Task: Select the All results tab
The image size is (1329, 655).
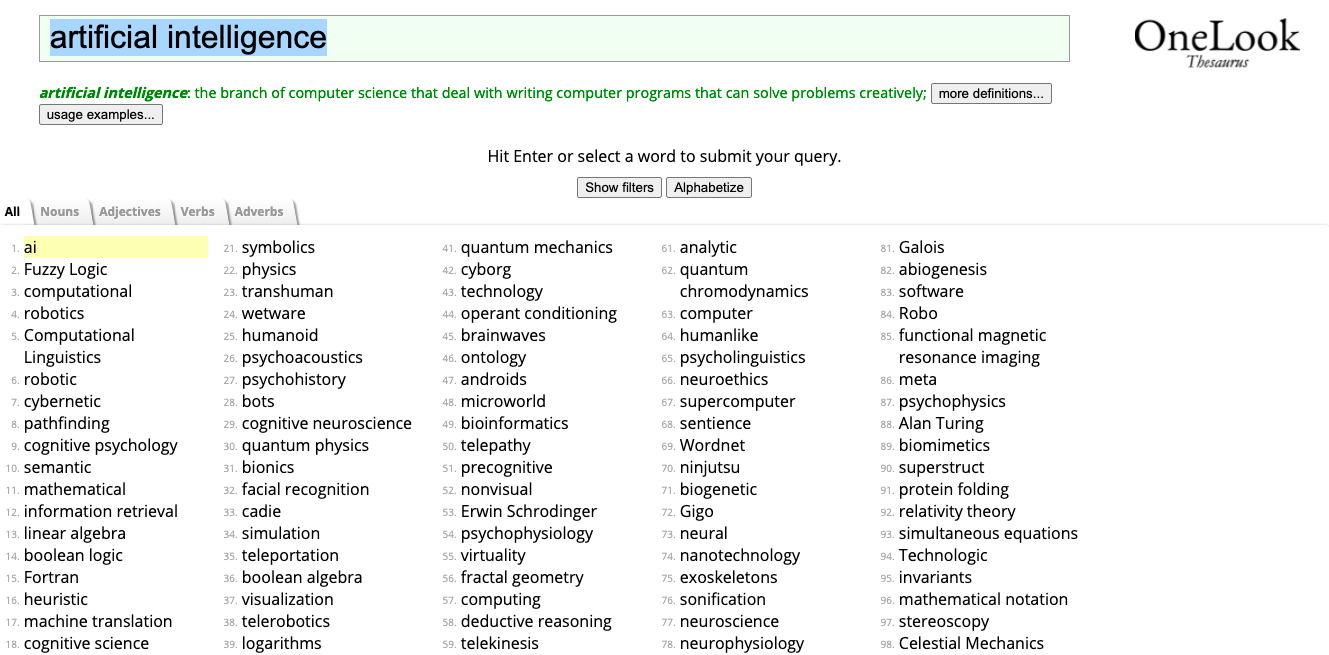Action: [x=12, y=211]
